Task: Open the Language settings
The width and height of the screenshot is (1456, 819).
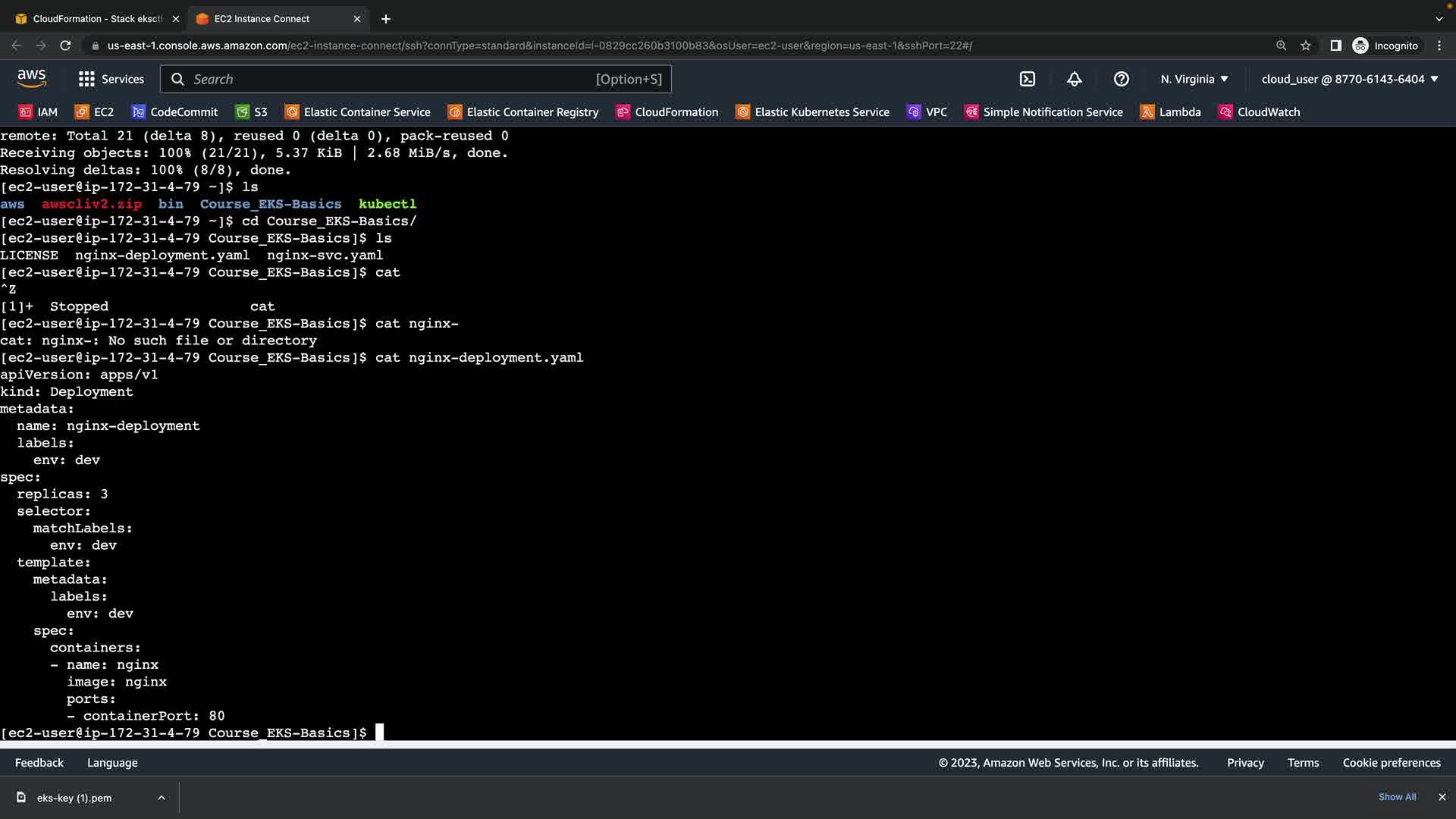Action: point(112,763)
